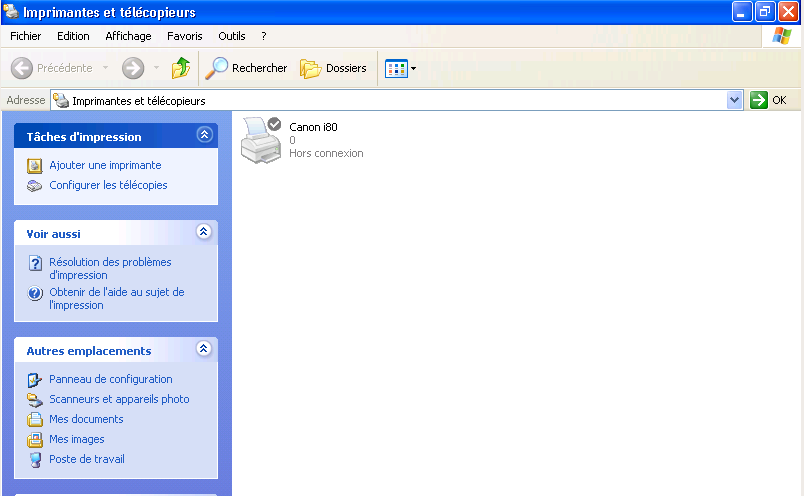Open the Fichier menu
The width and height of the screenshot is (804, 496).
[x=26, y=36]
